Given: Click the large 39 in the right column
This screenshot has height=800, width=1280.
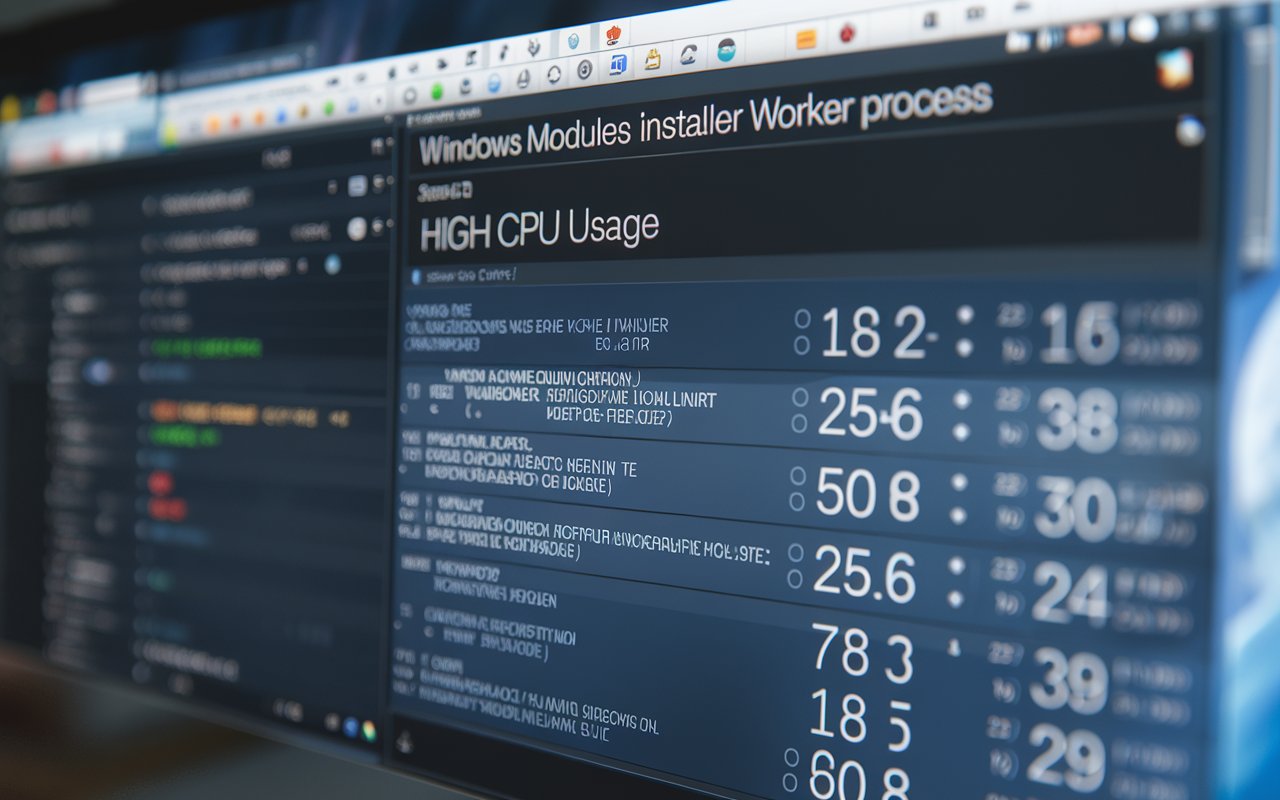Looking at the screenshot, I should tap(1068, 680).
